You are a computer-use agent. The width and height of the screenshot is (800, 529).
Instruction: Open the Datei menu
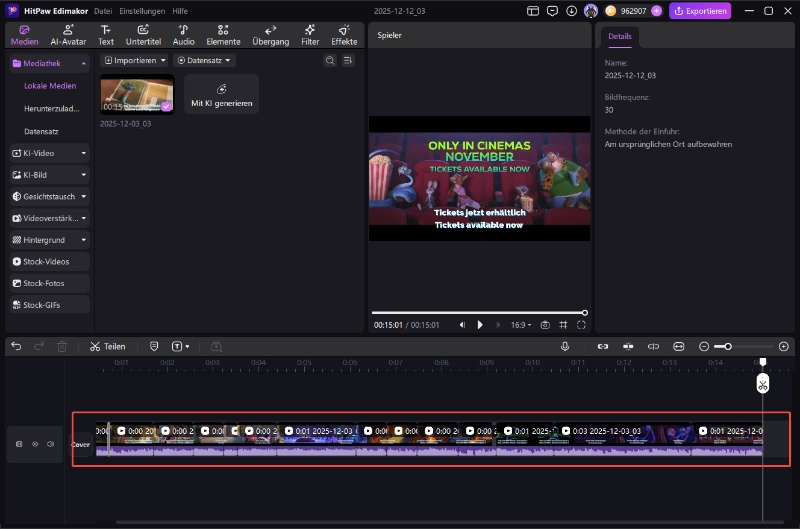pos(103,11)
